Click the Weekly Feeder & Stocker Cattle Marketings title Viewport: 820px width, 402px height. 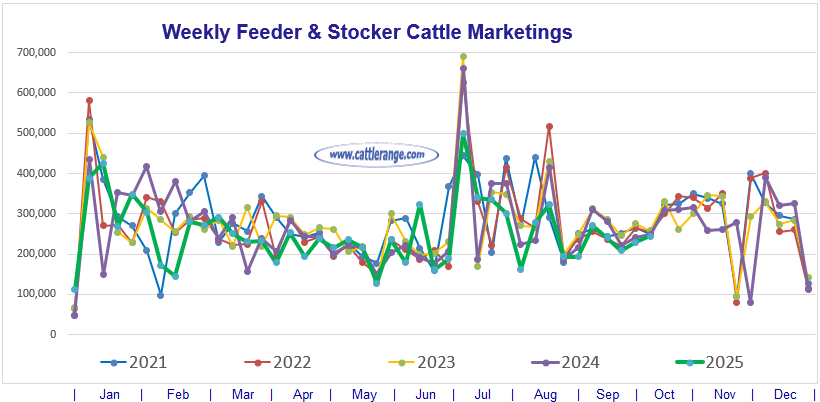click(367, 32)
